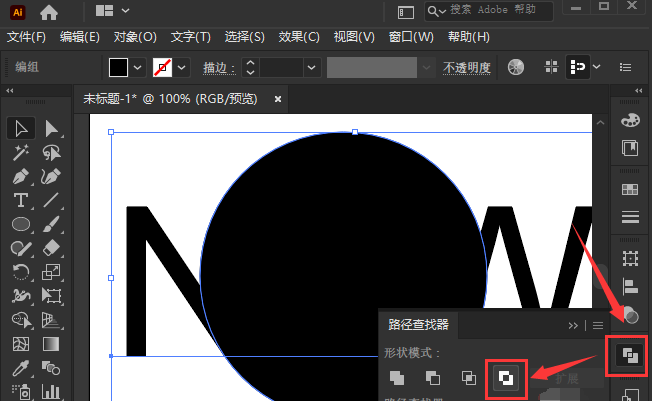Click the Recolor Artwork wheel icon
Screen dimensions: 652x401
click(x=516, y=67)
